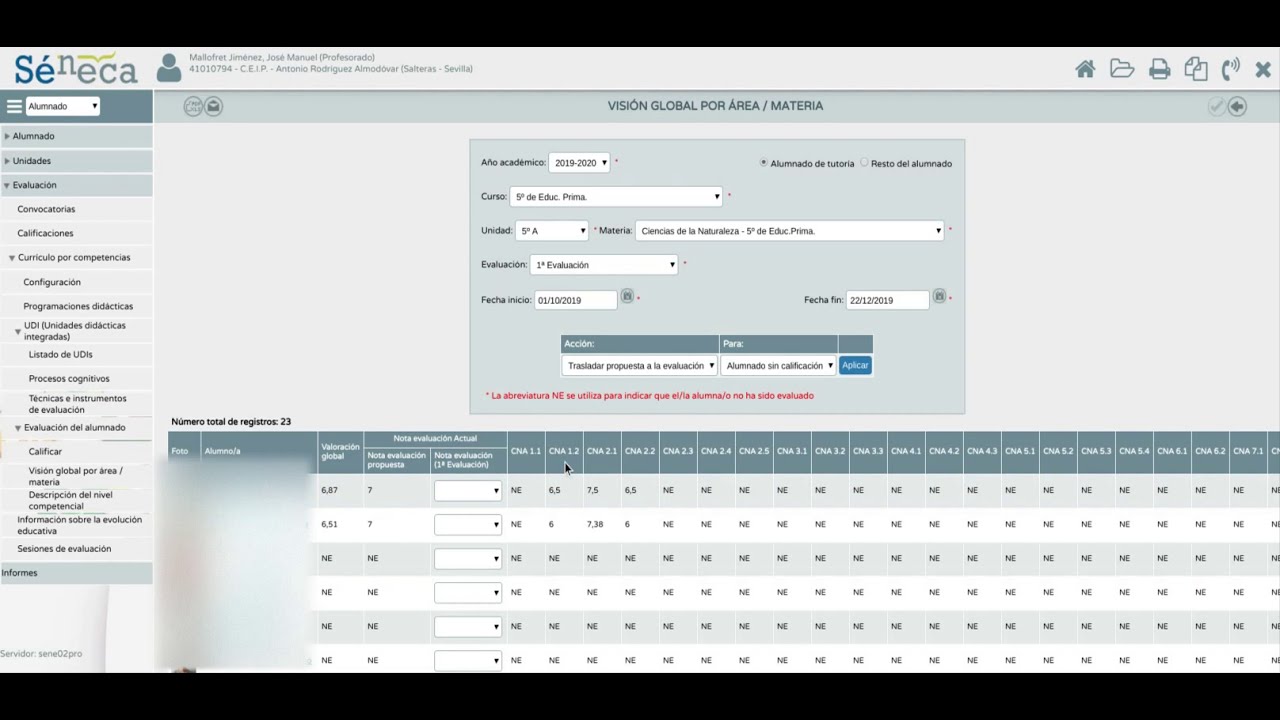This screenshot has height=720, width=1280.
Task: Open the Para alumnado dropdown
Action: tap(779, 366)
